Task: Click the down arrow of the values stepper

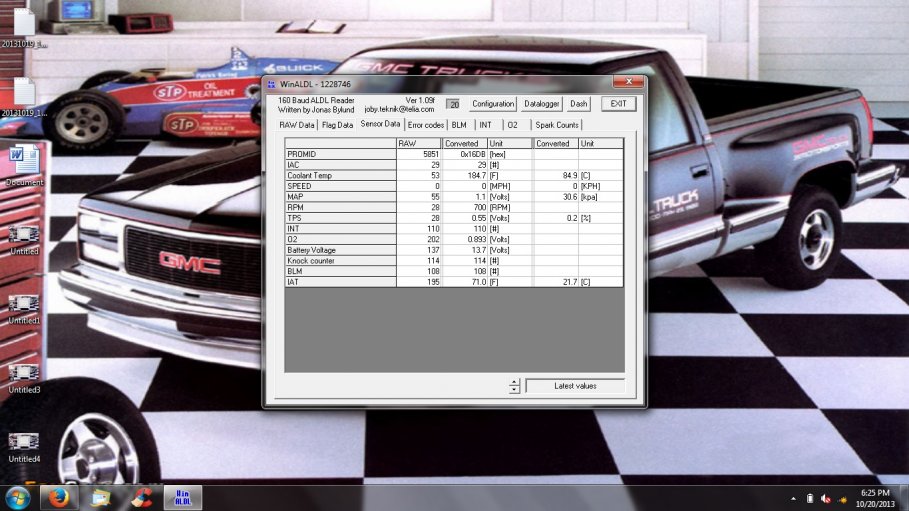Action: 514,390
